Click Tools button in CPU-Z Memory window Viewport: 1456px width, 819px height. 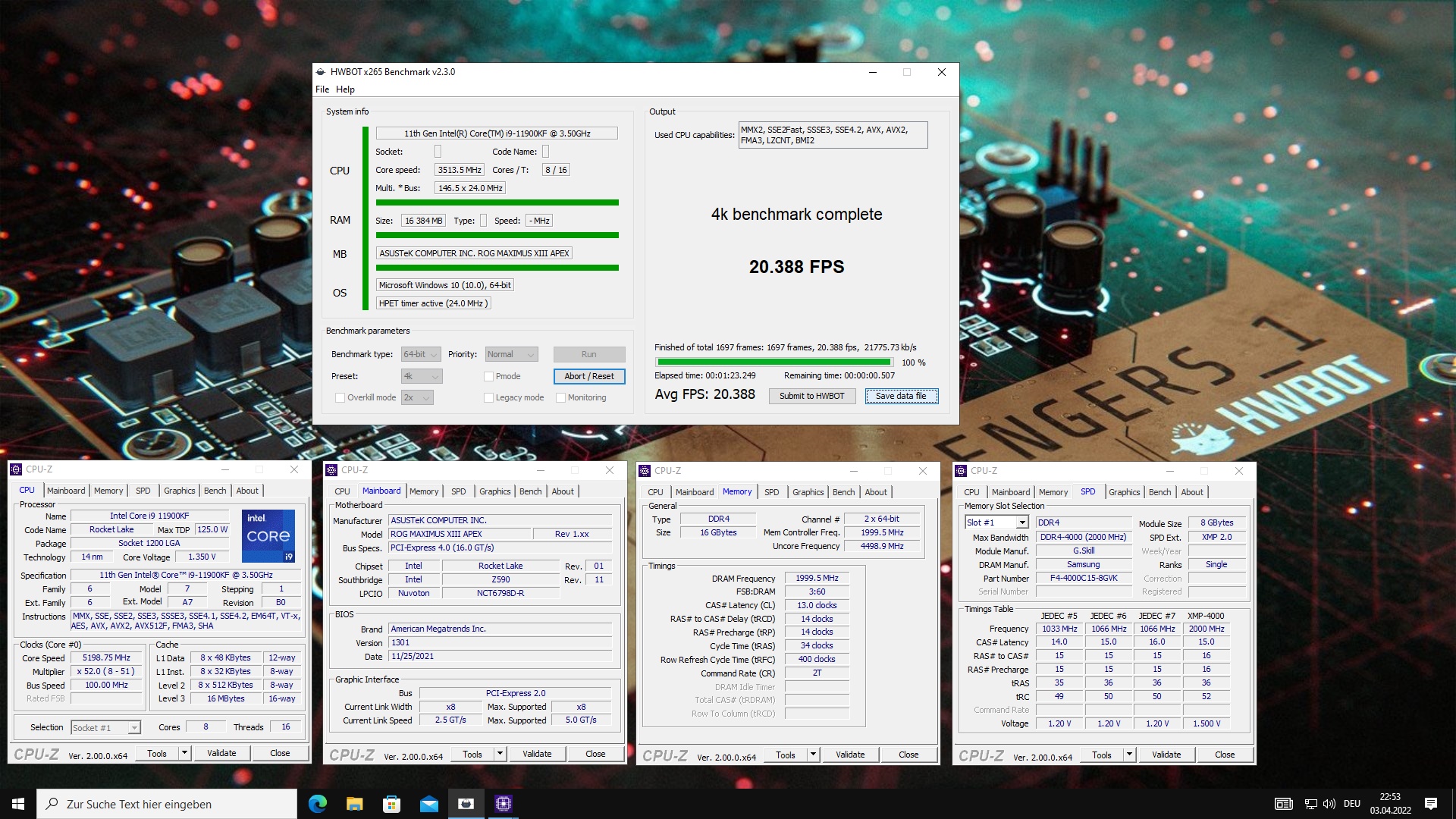(x=786, y=755)
